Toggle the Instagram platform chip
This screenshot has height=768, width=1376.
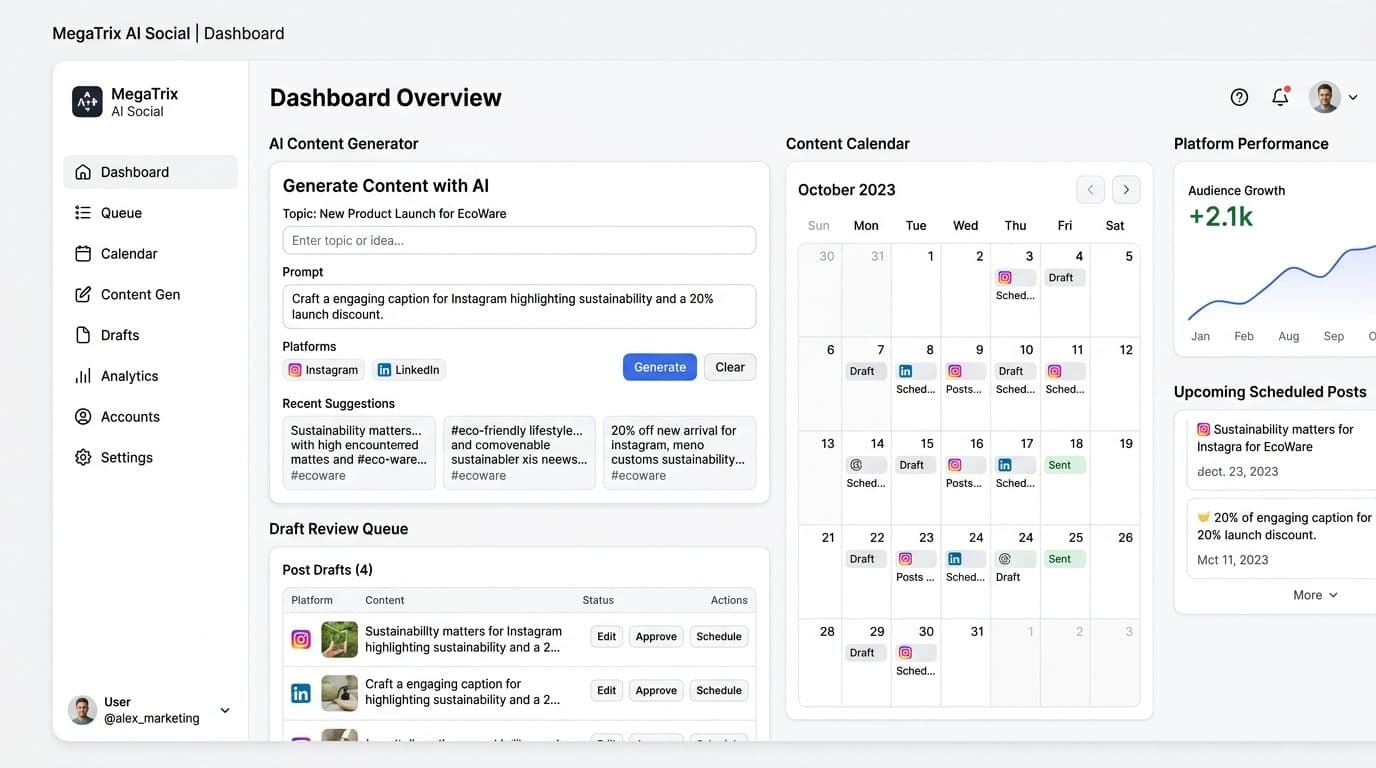coord(324,370)
